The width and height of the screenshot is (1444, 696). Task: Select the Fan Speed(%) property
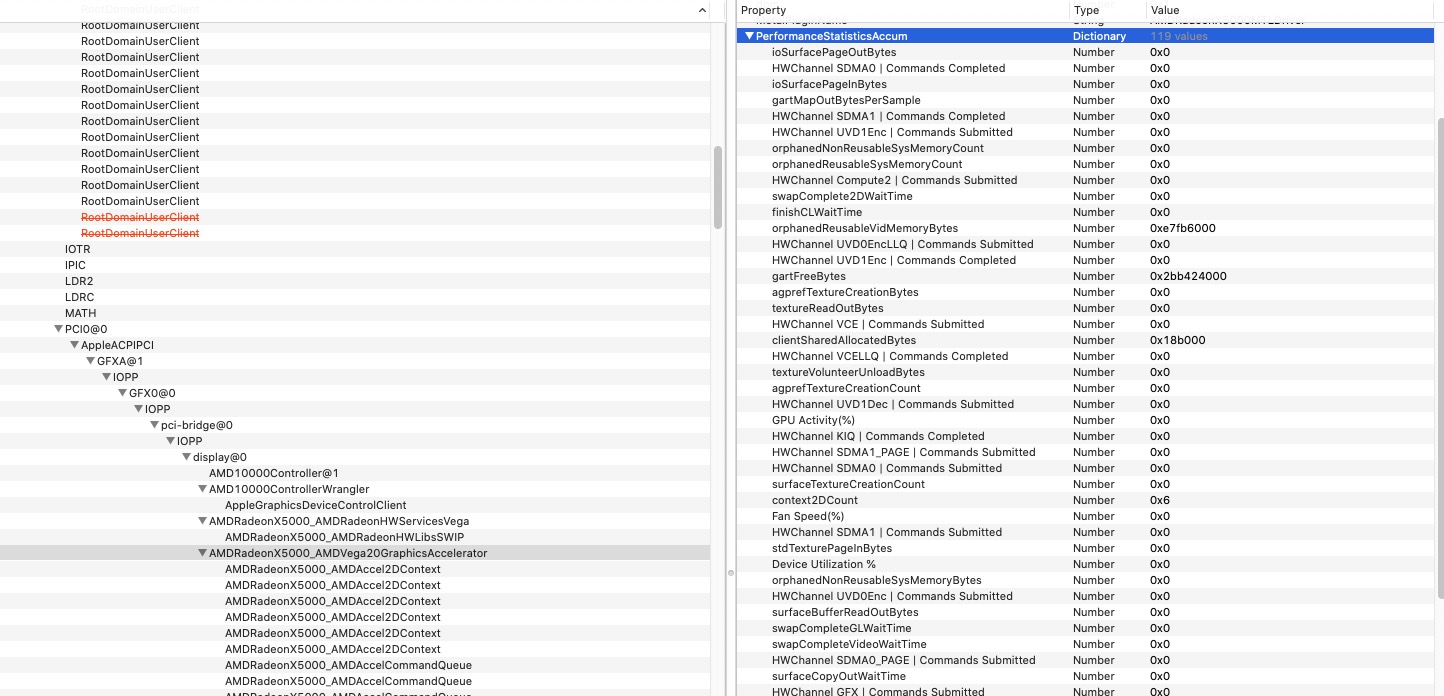click(807, 516)
